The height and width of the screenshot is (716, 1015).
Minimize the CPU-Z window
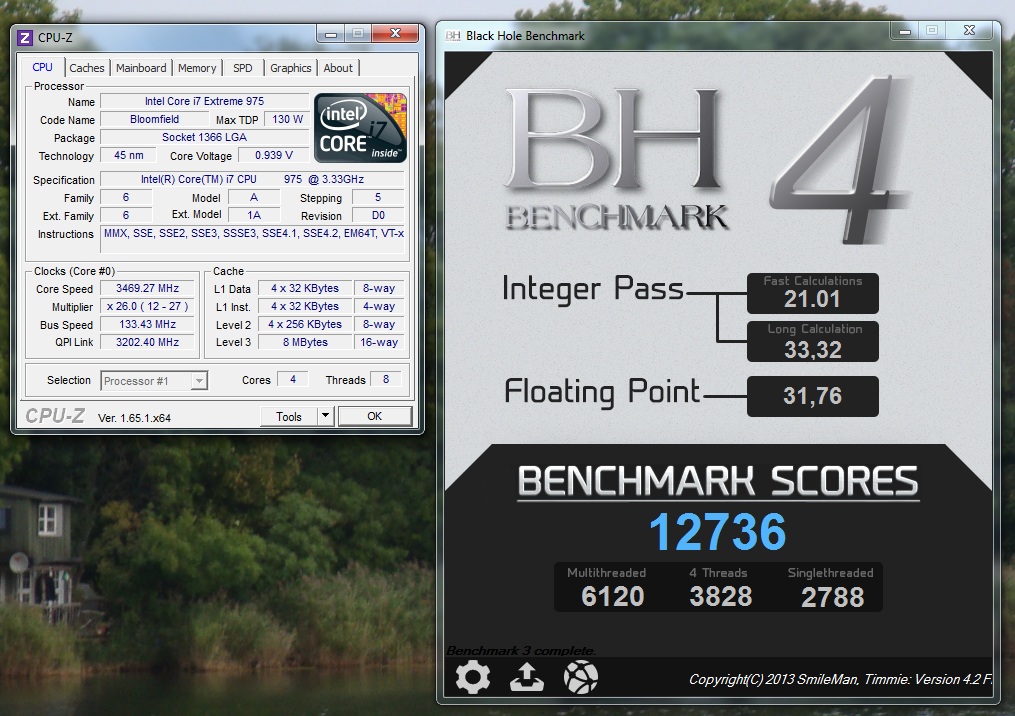point(331,34)
